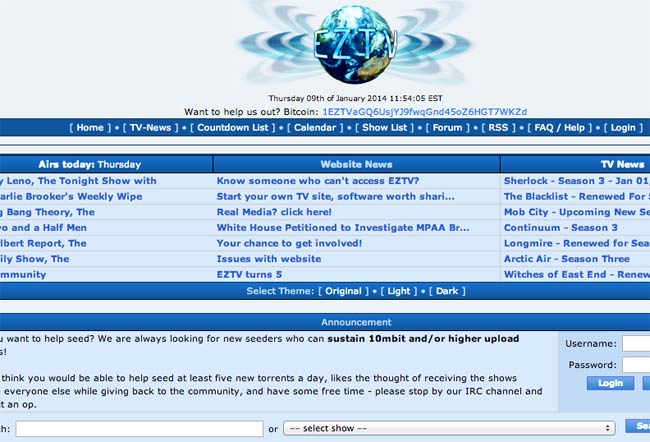650x442 pixels.
Task: Click the search text field
Action: [138, 428]
